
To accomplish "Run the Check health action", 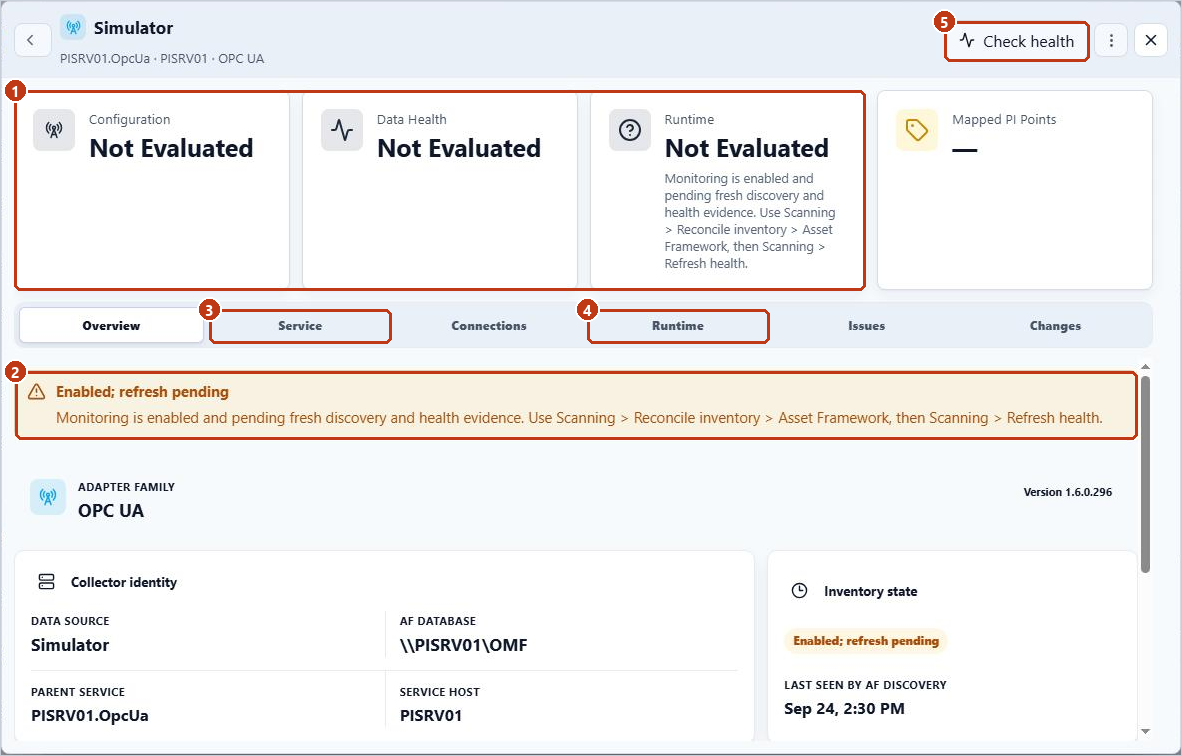I will point(1016,41).
